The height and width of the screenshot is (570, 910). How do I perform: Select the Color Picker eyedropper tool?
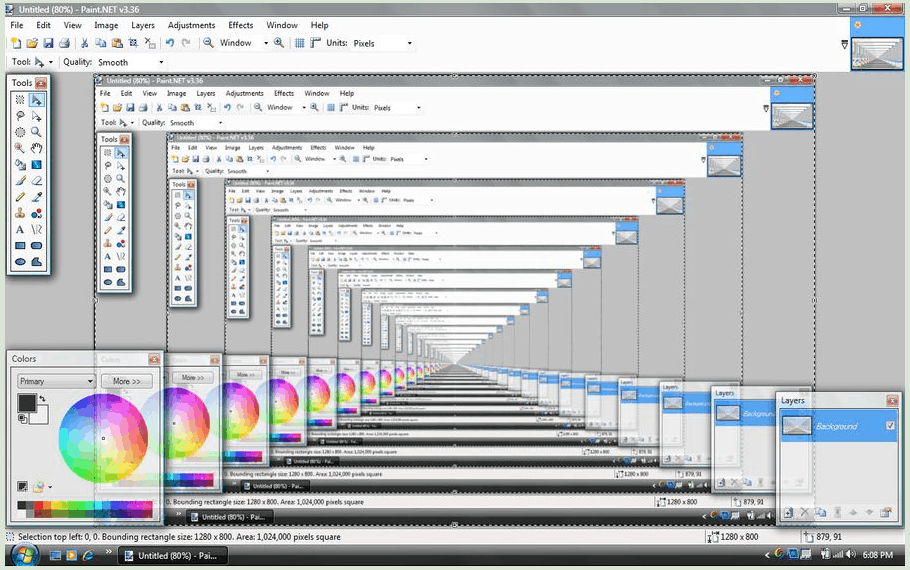point(37,197)
